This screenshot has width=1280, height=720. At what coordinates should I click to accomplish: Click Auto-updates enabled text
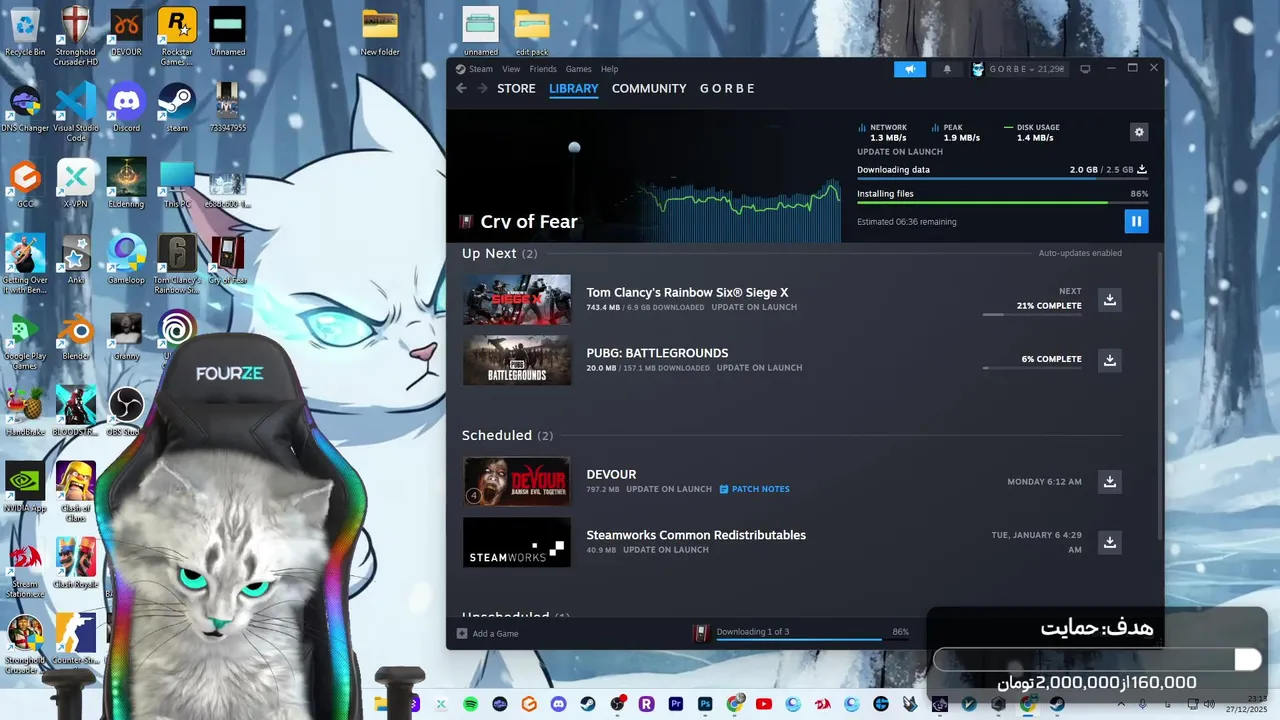1080,253
